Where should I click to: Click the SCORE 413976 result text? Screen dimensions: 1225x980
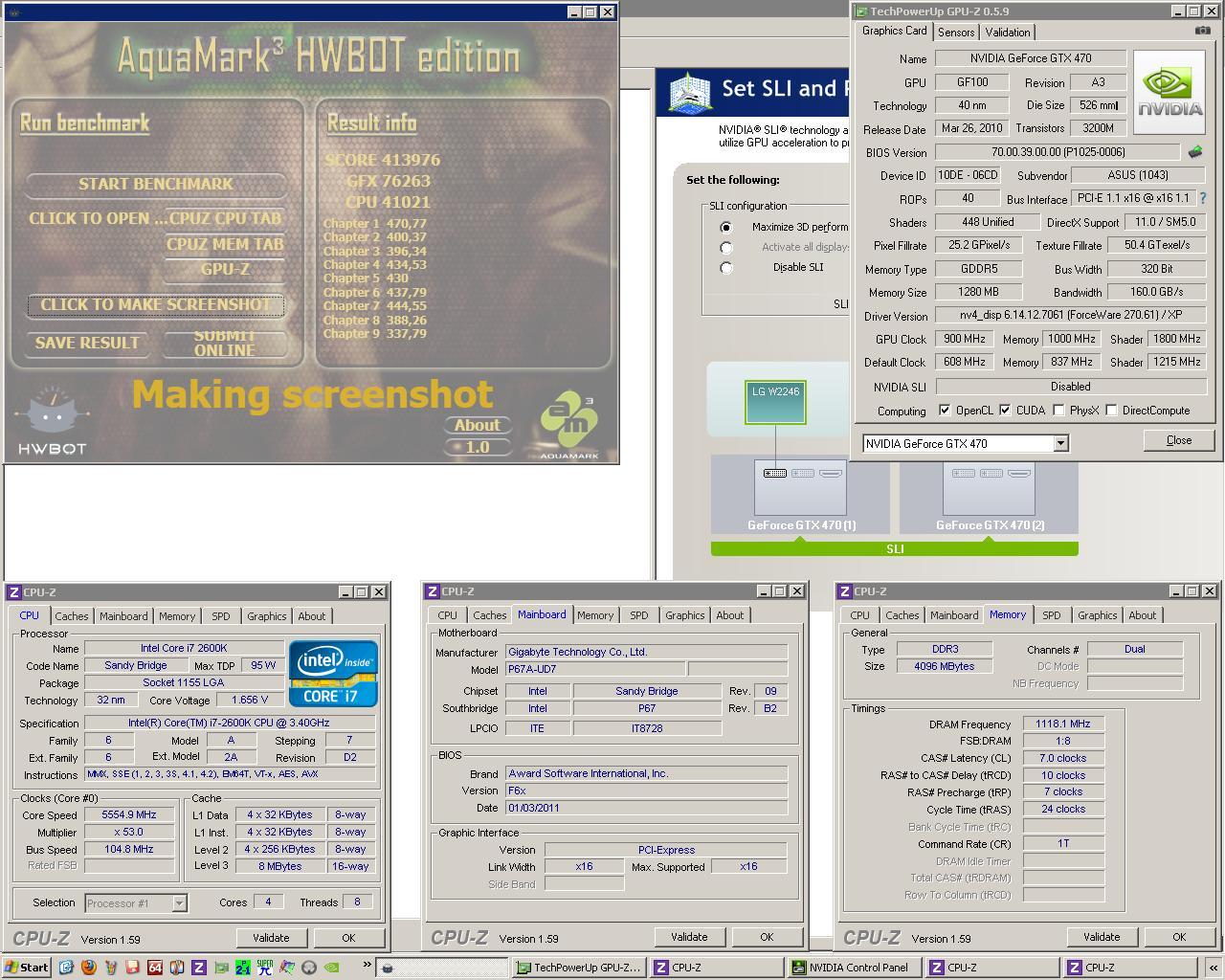383,160
